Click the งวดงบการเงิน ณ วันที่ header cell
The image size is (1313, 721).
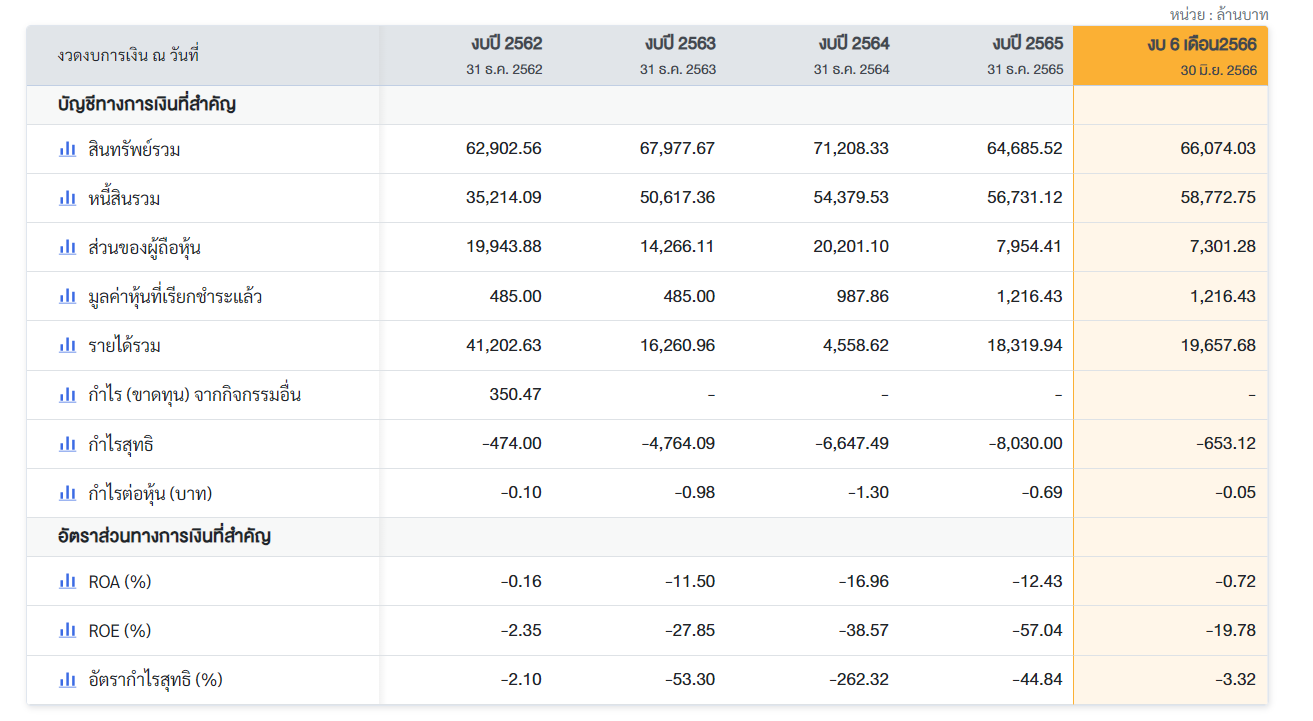128,56
